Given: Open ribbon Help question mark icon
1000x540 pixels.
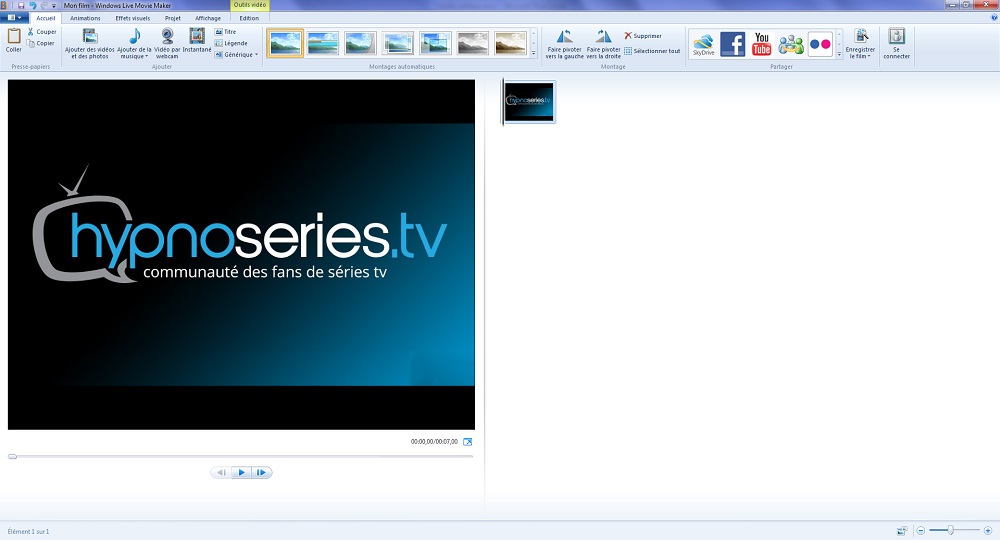Looking at the screenshot, I should (x=994, y=18).
